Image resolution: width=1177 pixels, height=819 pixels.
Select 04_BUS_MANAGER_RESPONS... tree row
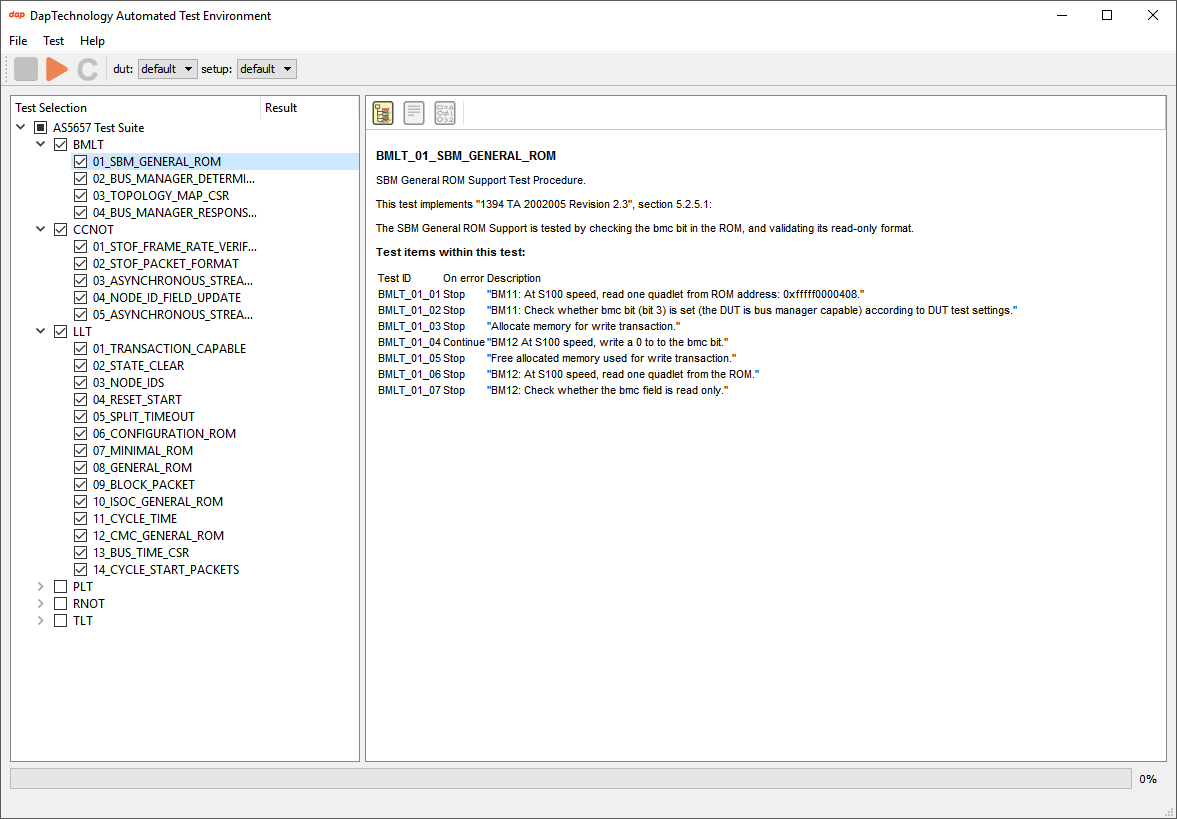174,212
